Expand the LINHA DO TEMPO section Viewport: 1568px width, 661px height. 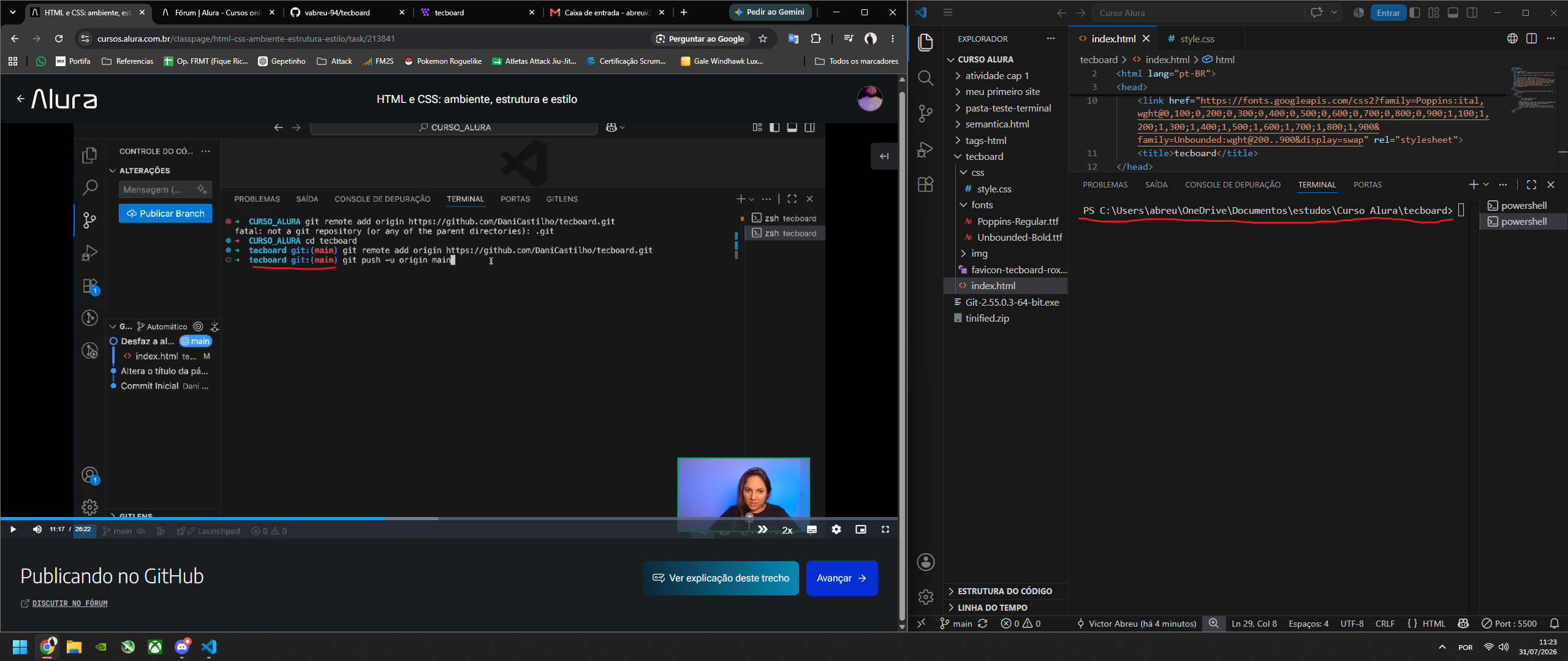(1006, 608)
